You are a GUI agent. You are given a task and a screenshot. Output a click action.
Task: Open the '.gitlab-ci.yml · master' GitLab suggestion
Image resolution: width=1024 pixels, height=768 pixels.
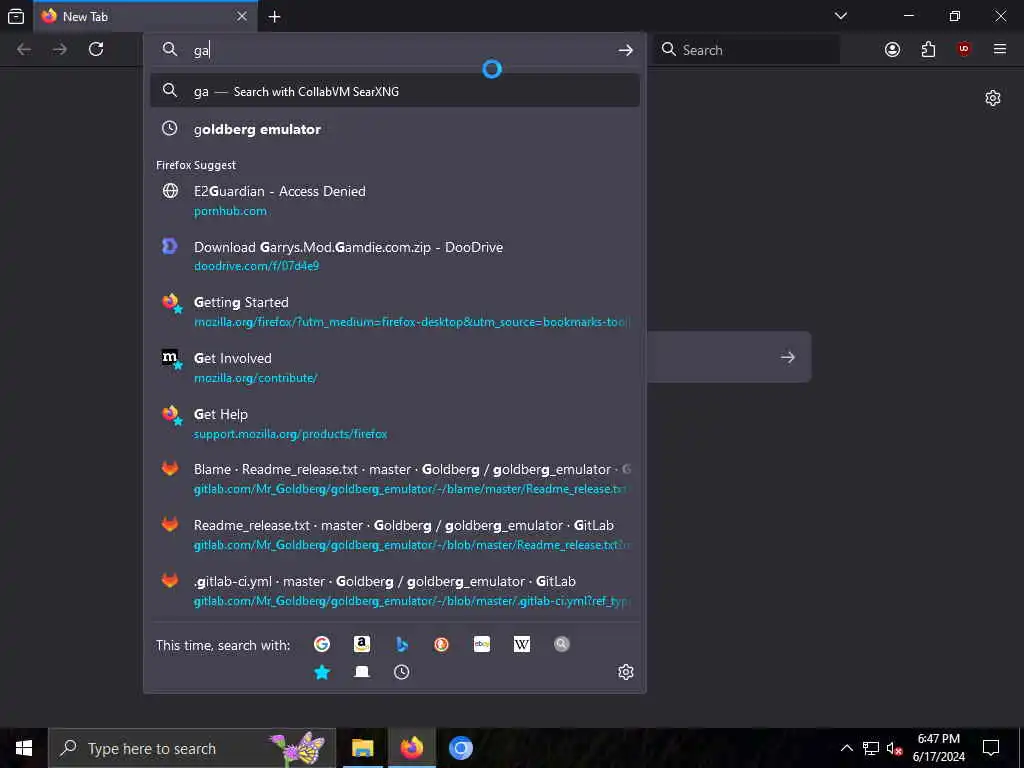point(394,591)
